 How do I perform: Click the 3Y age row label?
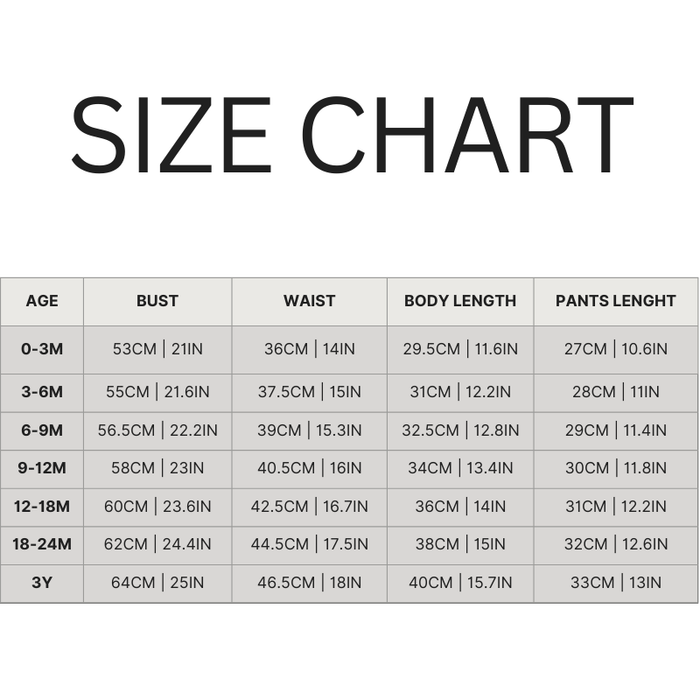tap(42, 583)
